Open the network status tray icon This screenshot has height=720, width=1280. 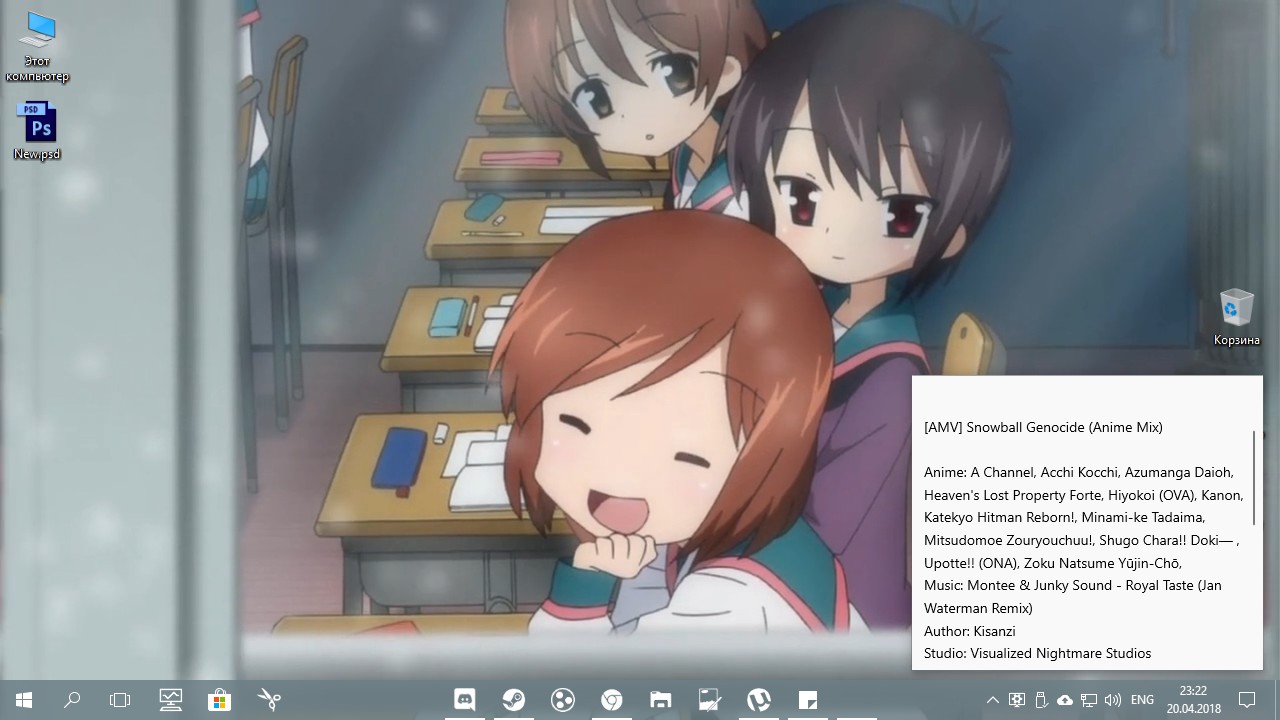[1088, 700]
